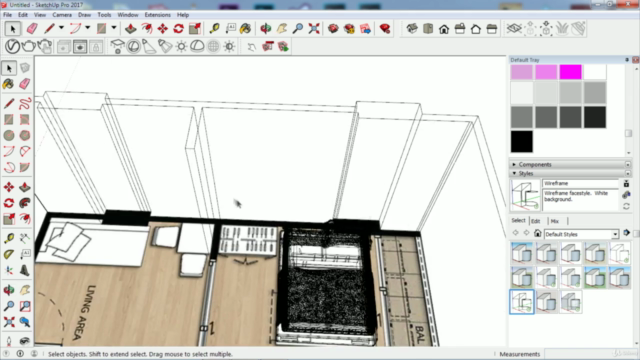The image size is (640, 360).
Task: Click the Wireframe style name field
Action: coord(580,184)
